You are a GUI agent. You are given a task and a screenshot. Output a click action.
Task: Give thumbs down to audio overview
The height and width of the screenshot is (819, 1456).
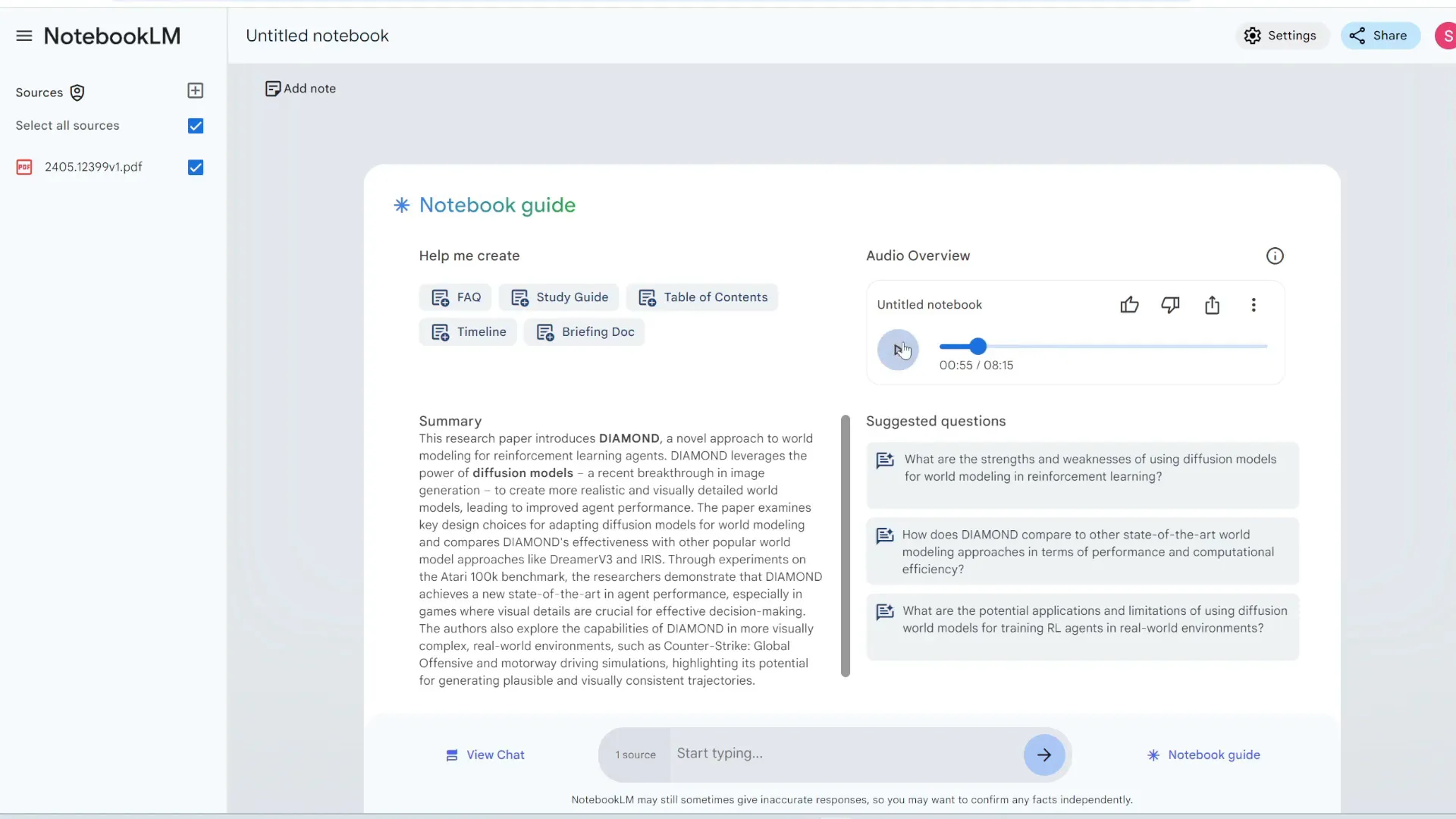1170,305
